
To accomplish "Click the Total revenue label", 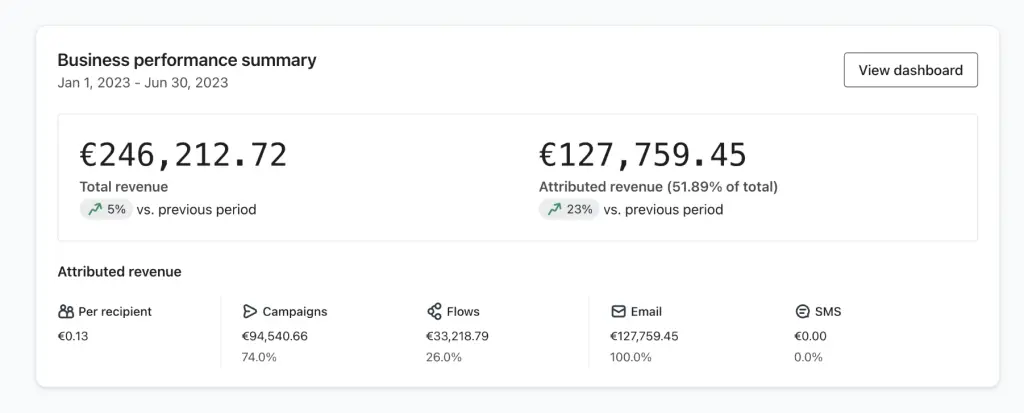I will coord(123,187).
